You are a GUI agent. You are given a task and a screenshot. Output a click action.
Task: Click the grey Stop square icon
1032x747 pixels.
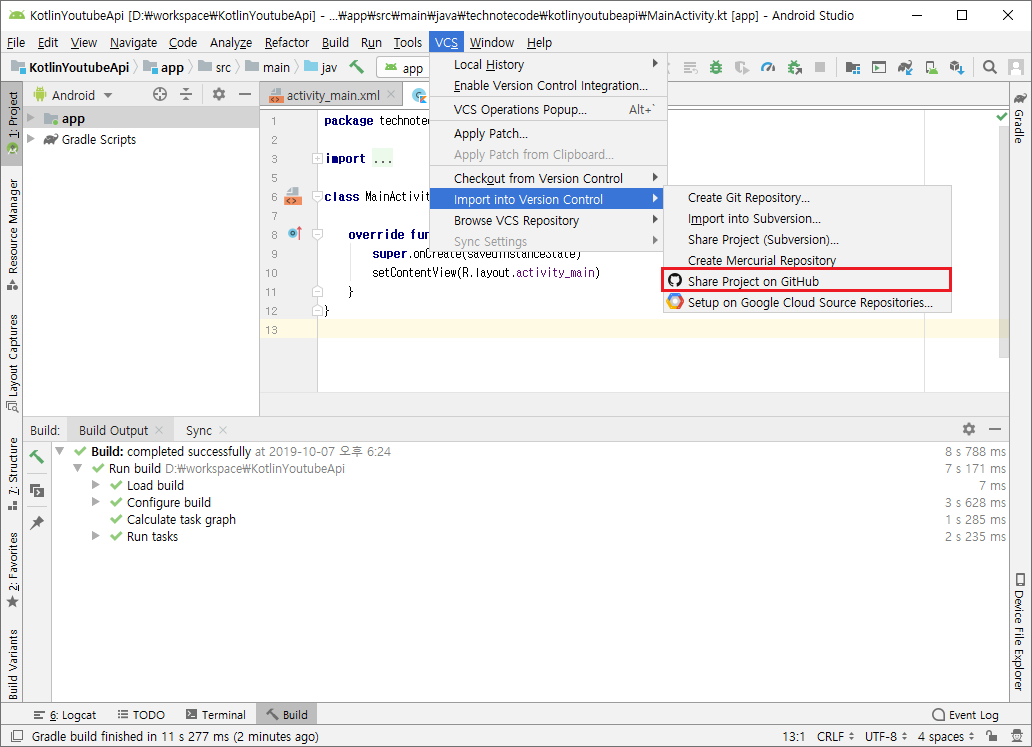point(820,67)
